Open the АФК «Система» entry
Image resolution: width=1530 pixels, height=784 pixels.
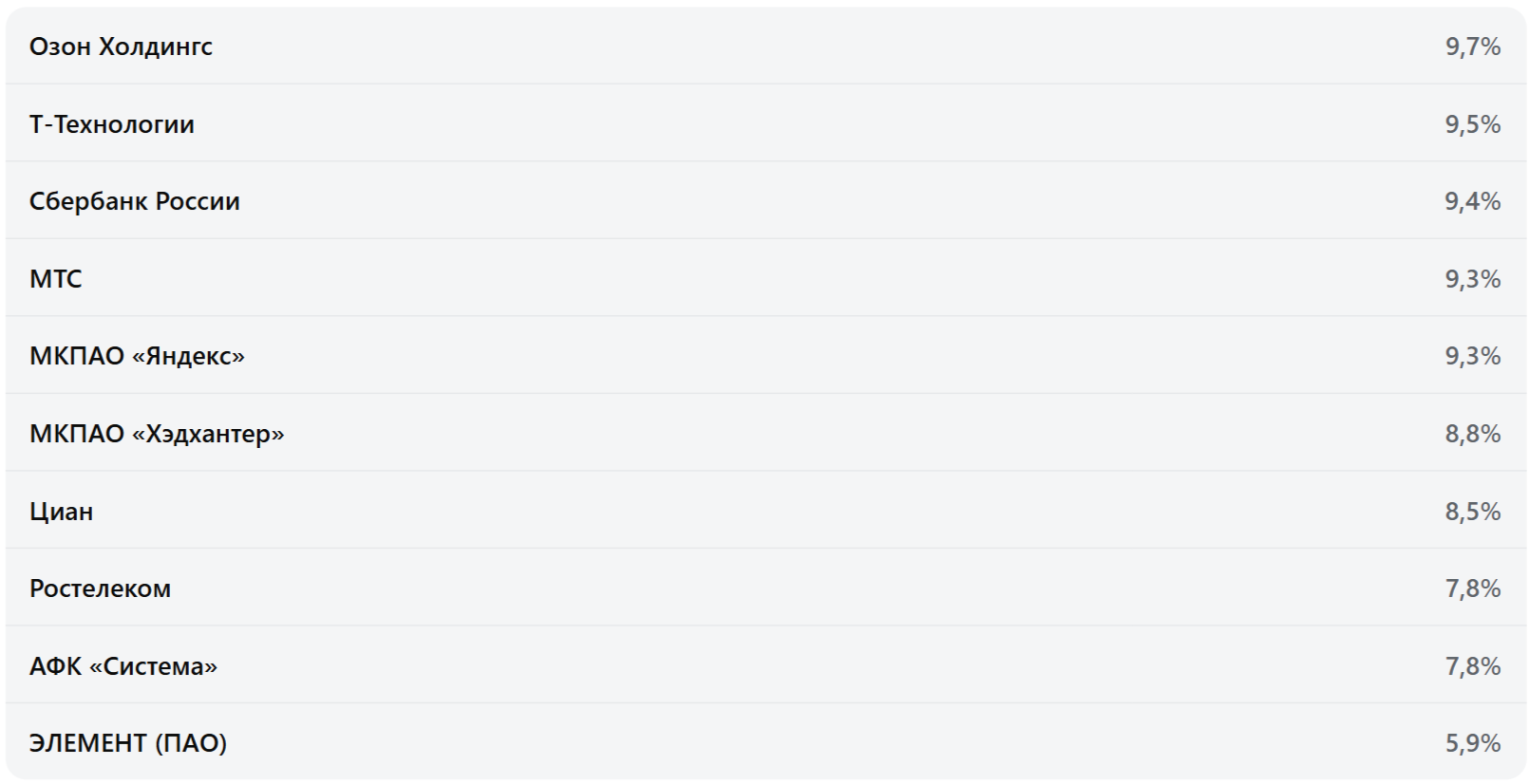(x=123, y=666)
